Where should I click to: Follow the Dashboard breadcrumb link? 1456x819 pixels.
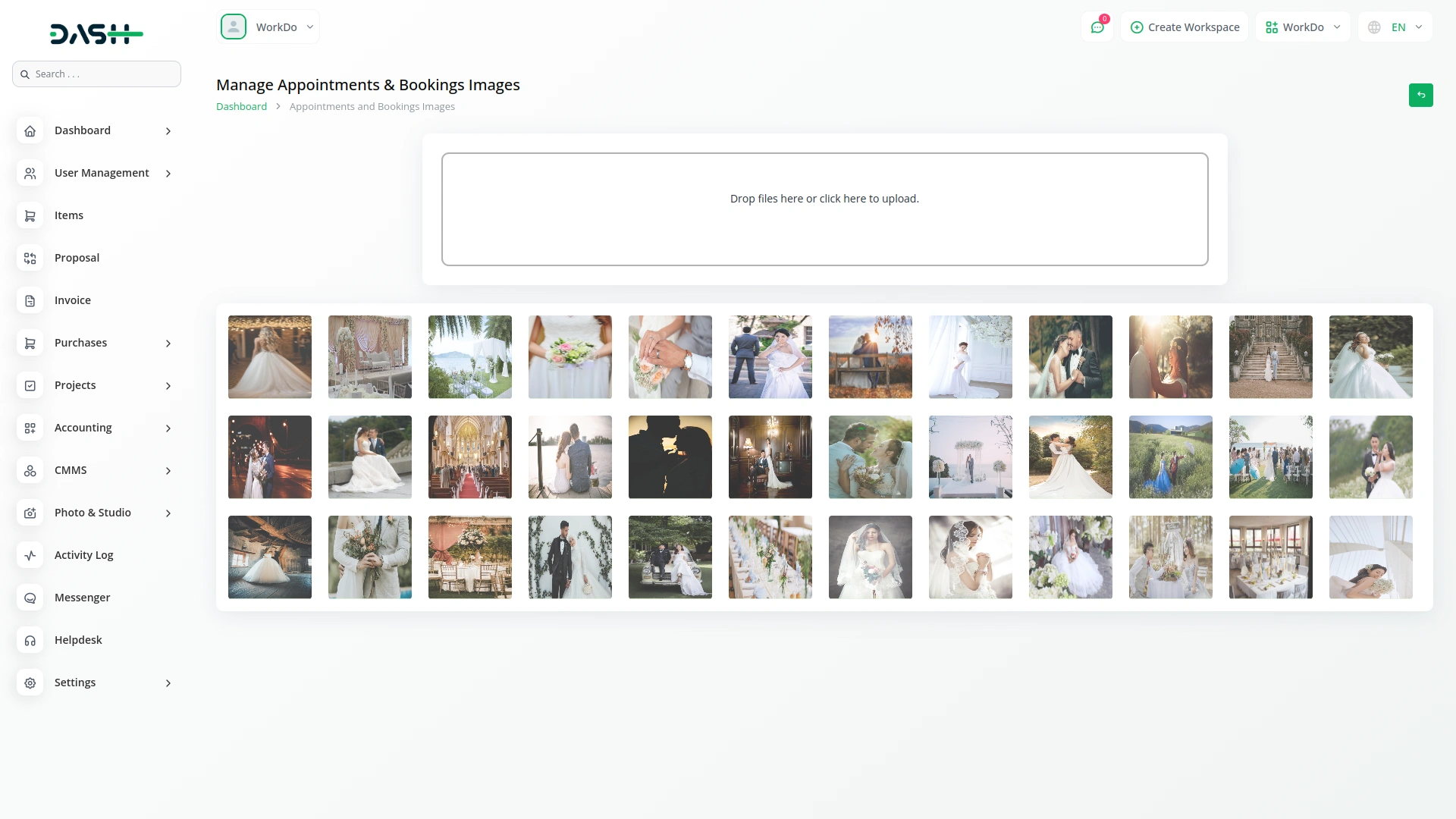click(x=241, y=107)
